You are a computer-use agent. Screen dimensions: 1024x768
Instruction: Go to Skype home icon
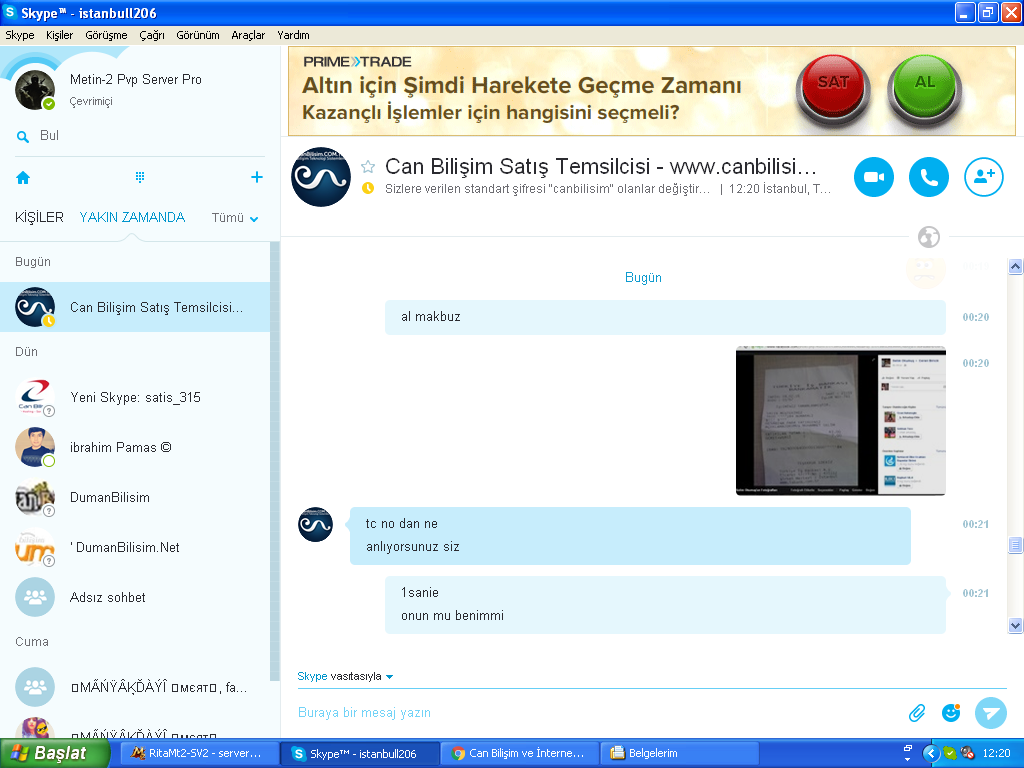23,177
